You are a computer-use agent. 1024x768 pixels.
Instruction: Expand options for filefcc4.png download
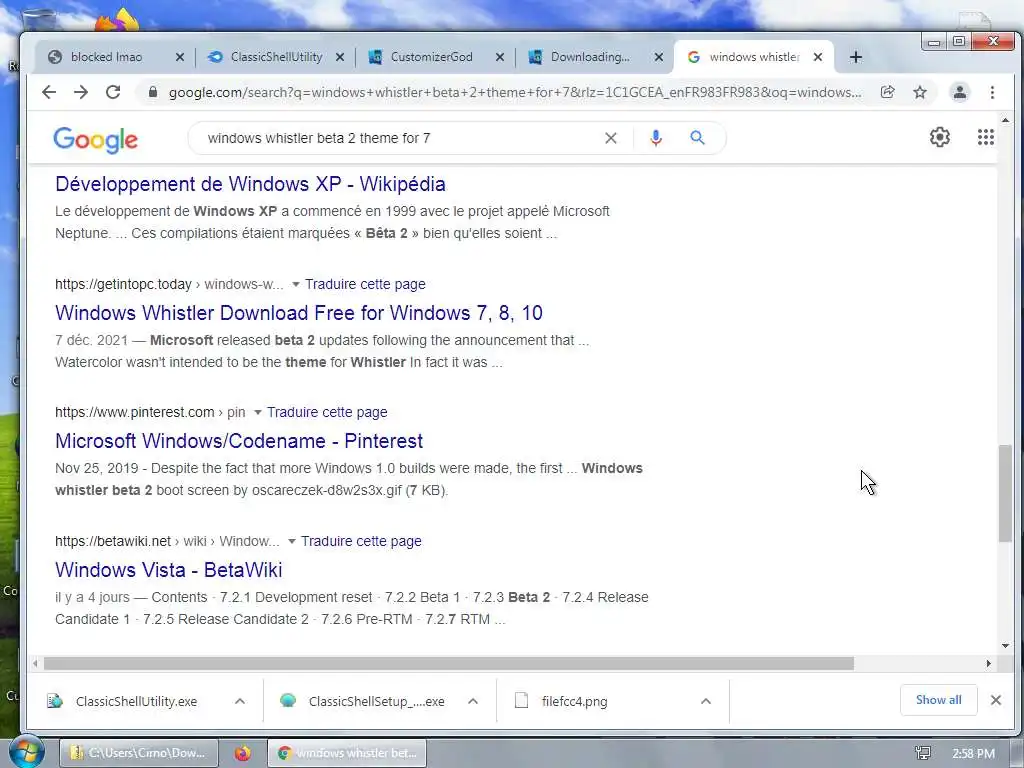click(705, 701)
